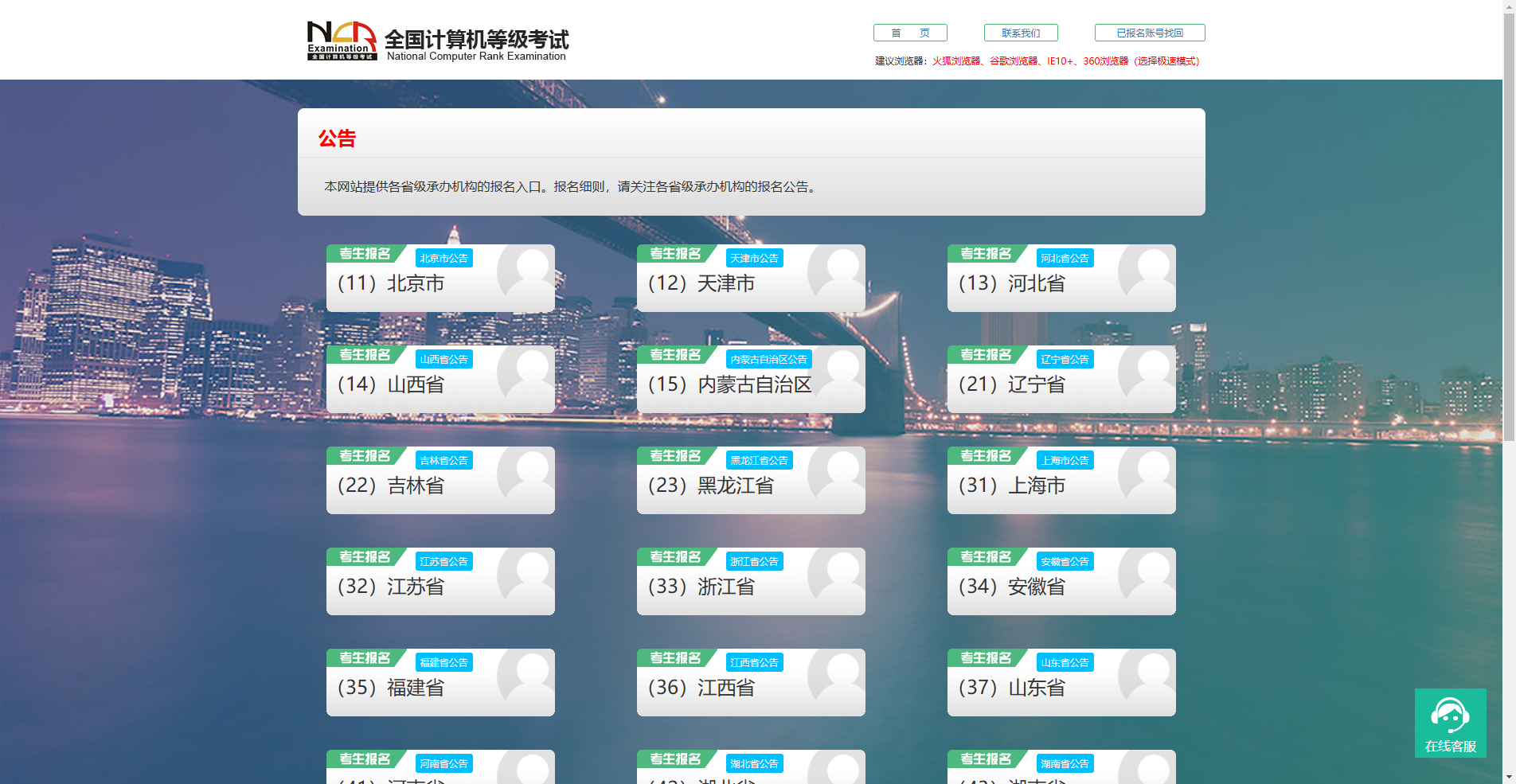Open the 在线客服 customer service icon
The image size is (1516, 784).
point(1451,722)
